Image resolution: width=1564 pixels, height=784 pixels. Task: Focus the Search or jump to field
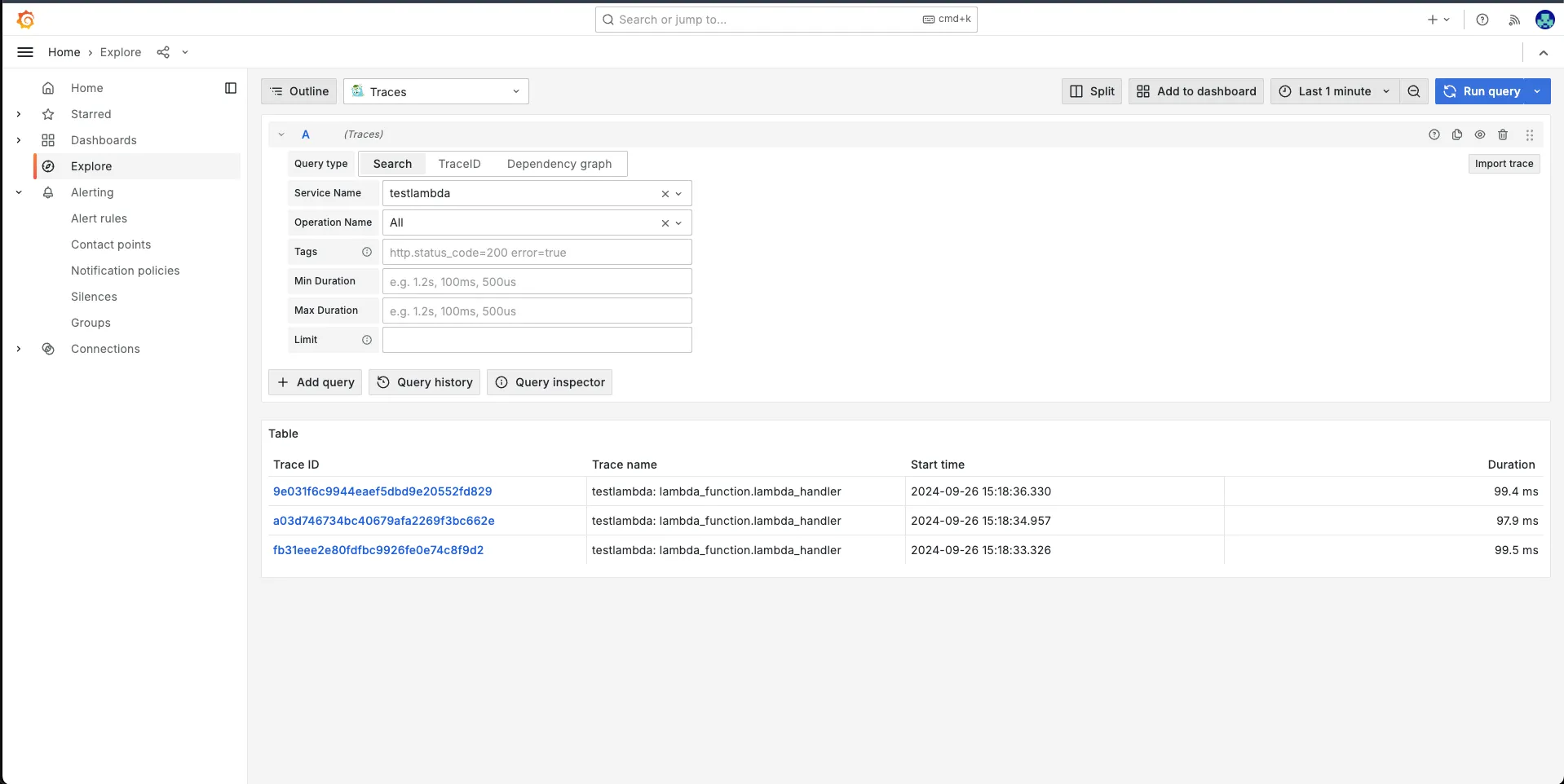pyautogui.click(x=786, y=20)
